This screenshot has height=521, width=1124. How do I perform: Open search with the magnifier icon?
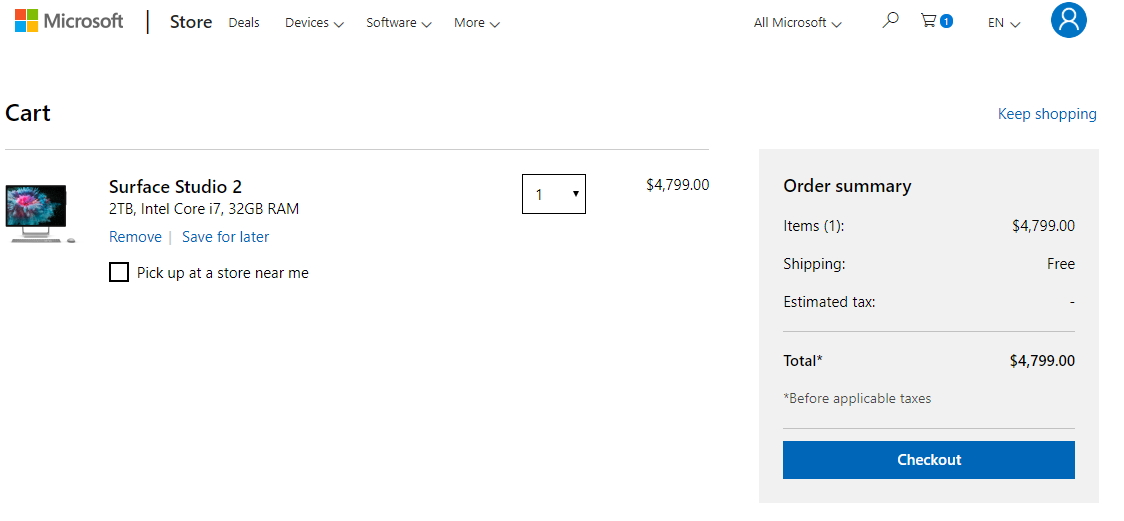click(890, 20)
